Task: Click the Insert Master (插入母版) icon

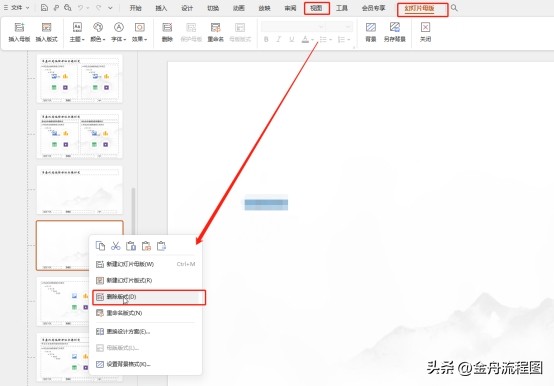Action: 19,32
